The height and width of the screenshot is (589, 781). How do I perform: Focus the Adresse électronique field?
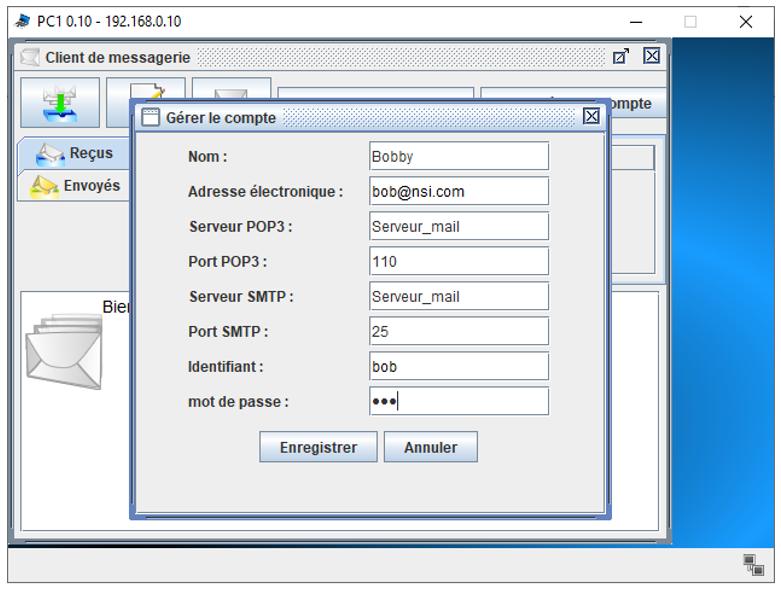click(x=458, y=191)
